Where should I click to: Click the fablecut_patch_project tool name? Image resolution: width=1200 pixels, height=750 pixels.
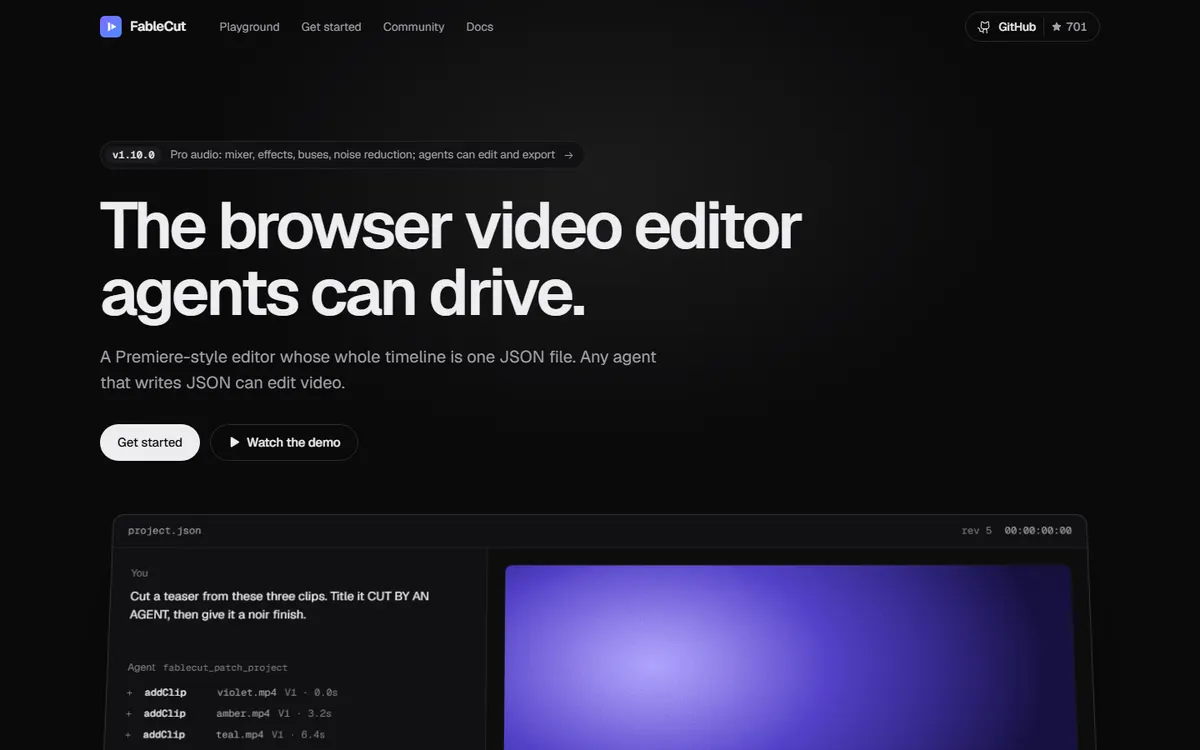pos(225,668)
